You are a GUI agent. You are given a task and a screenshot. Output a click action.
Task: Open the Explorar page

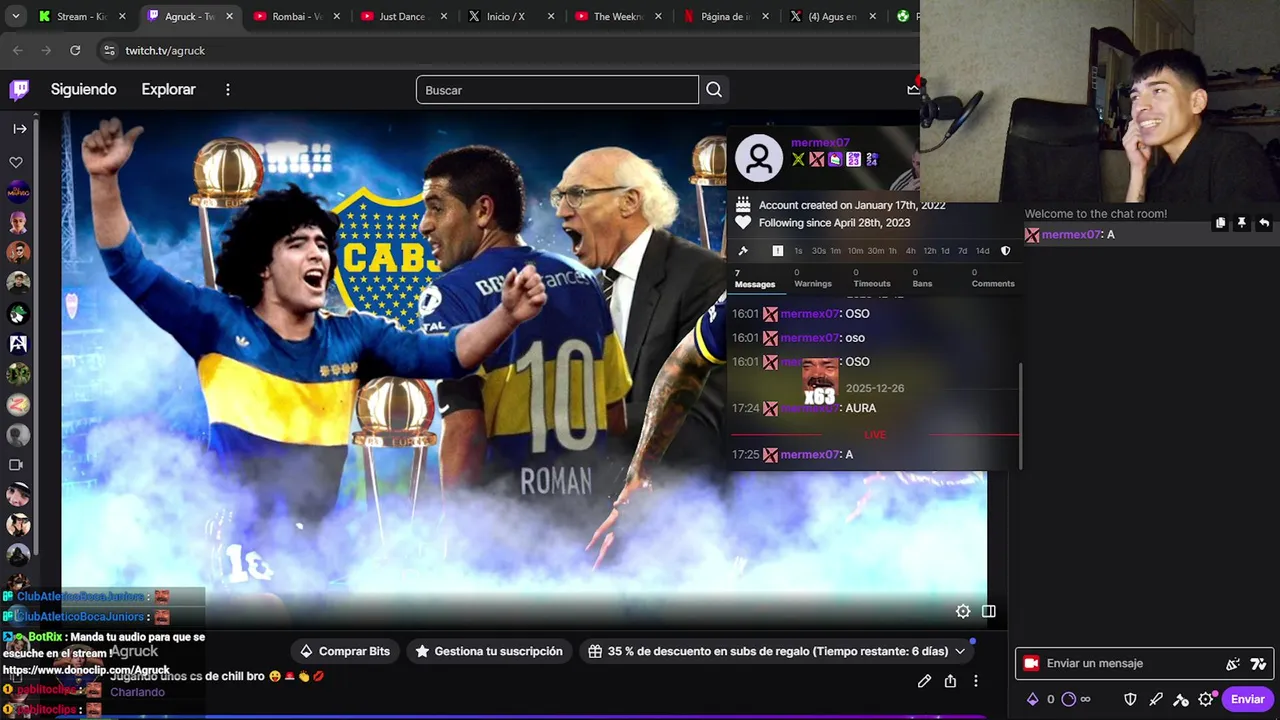(x=168, y=89)
